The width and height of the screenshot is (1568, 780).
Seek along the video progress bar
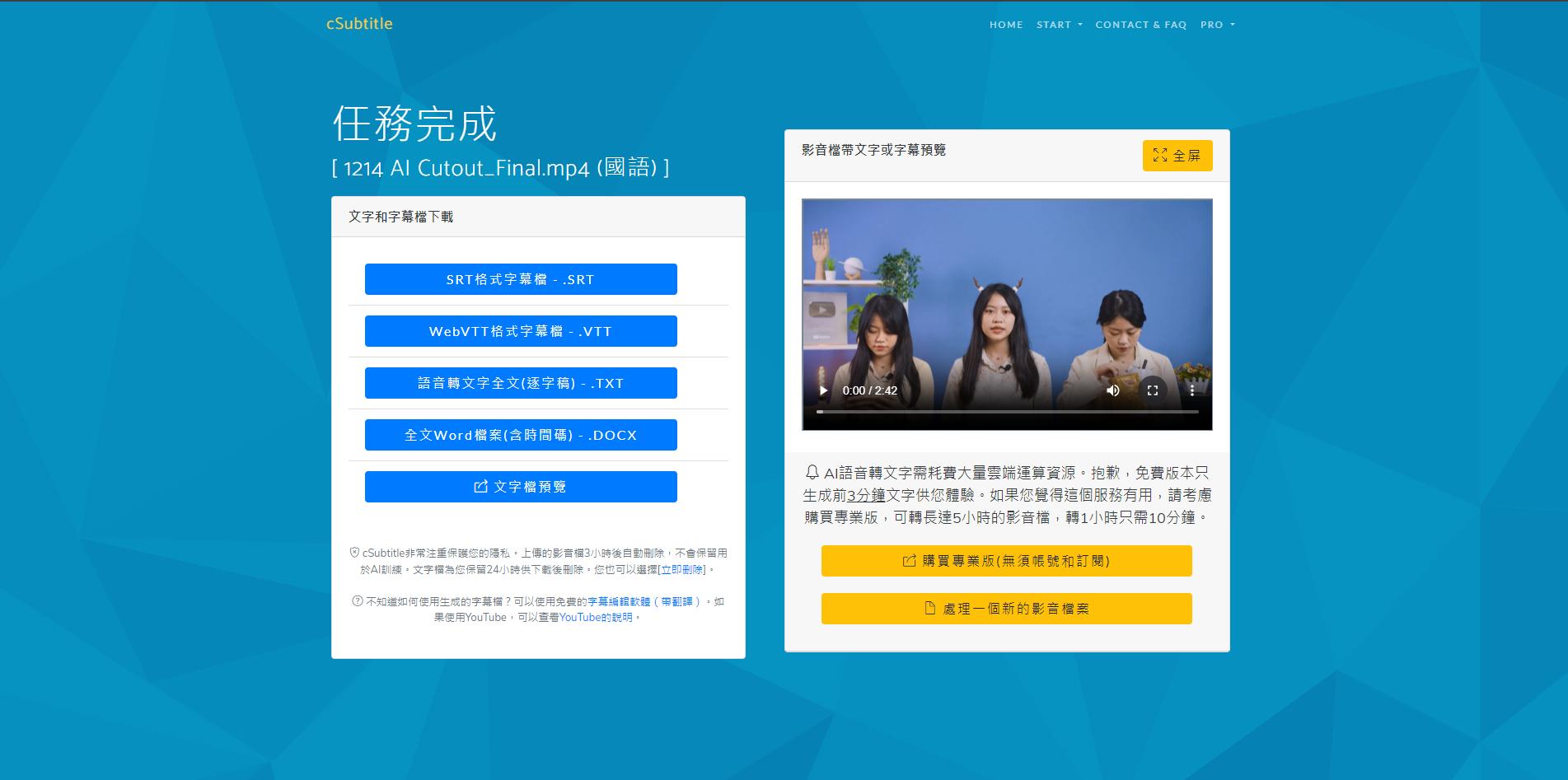click(x=1007, y=412)
